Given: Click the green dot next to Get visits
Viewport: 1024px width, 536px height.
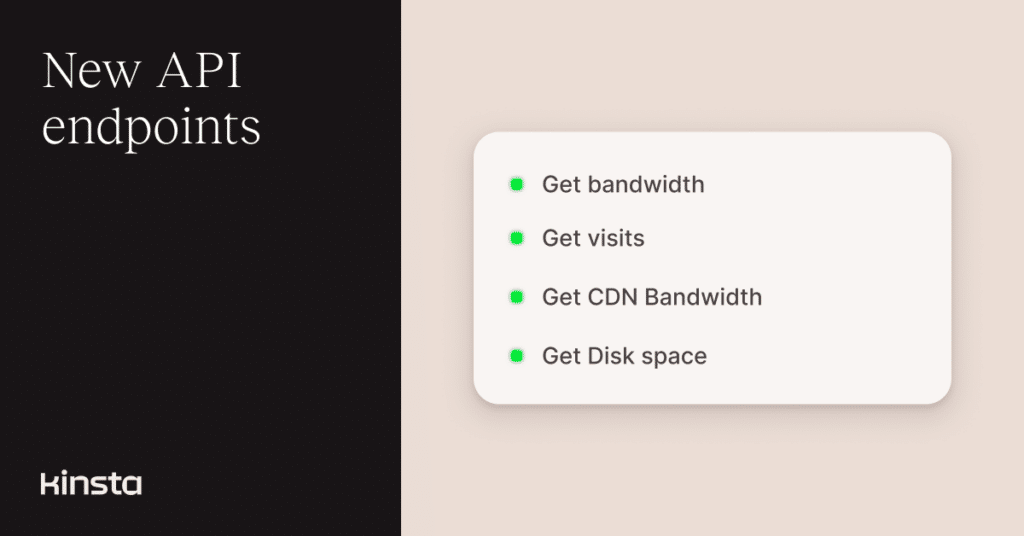Looking at the screenshot, I should tap(516, 238).
